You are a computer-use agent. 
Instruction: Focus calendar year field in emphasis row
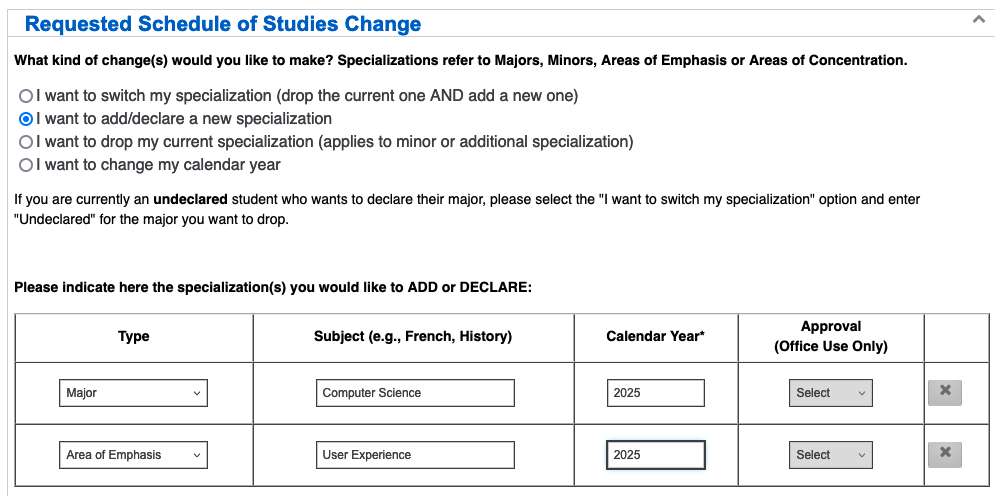point(656,455)
